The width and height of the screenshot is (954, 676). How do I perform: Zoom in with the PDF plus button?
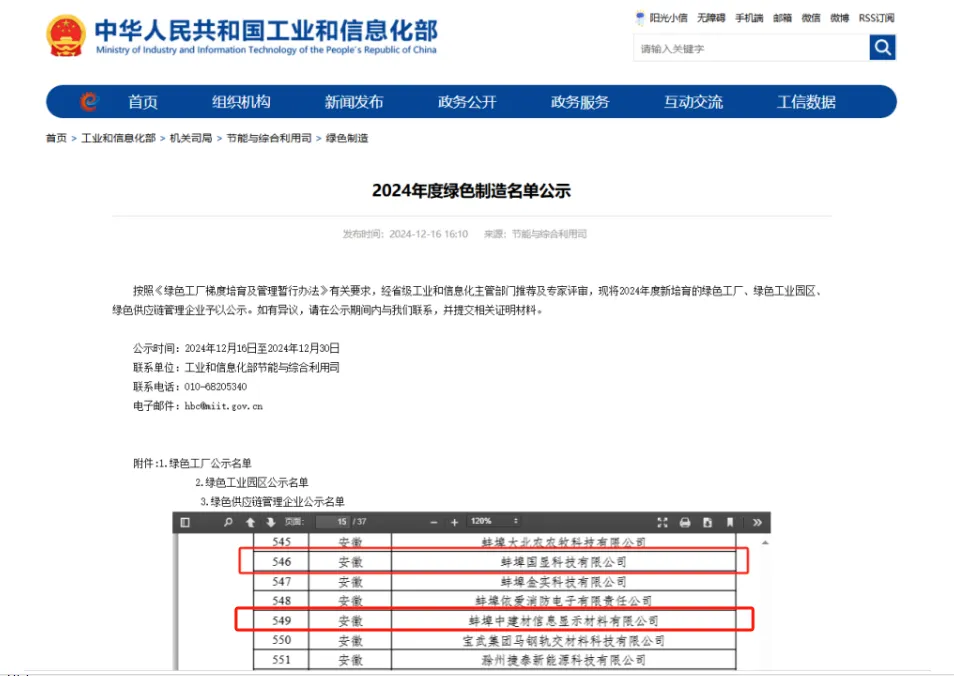(454, 522)
